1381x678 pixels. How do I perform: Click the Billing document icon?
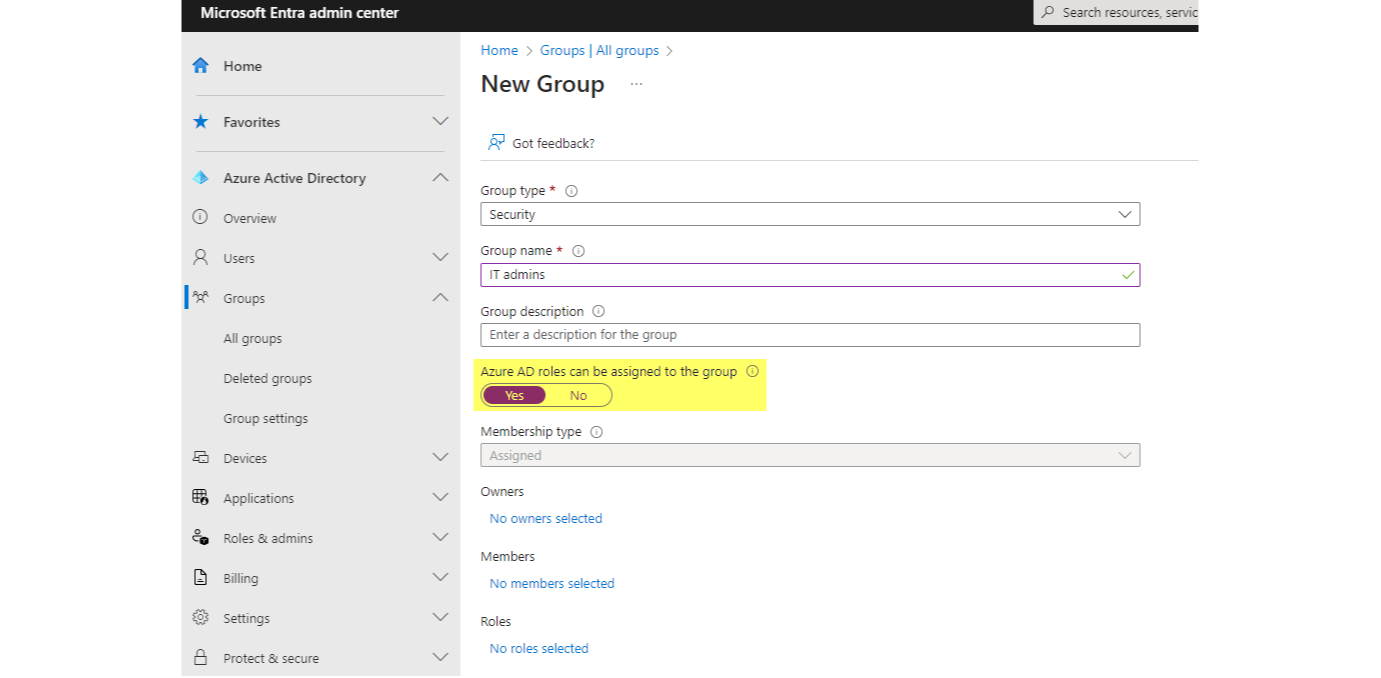200,578
